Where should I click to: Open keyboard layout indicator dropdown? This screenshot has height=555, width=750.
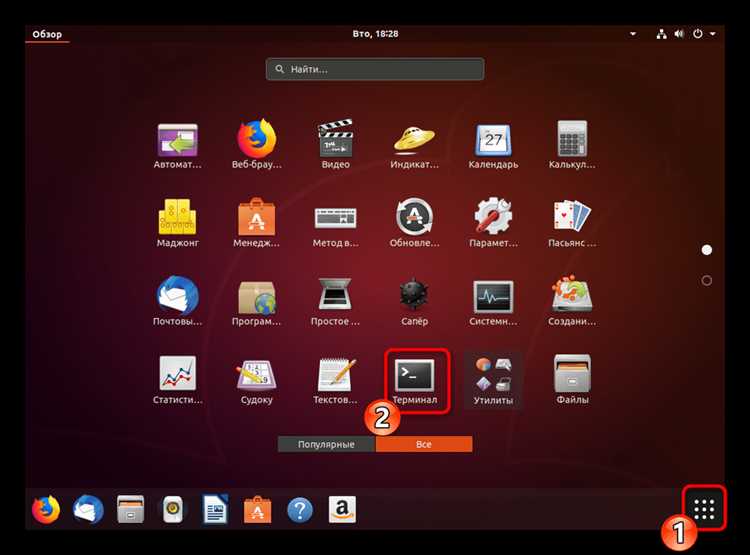(x=633, y=34)
